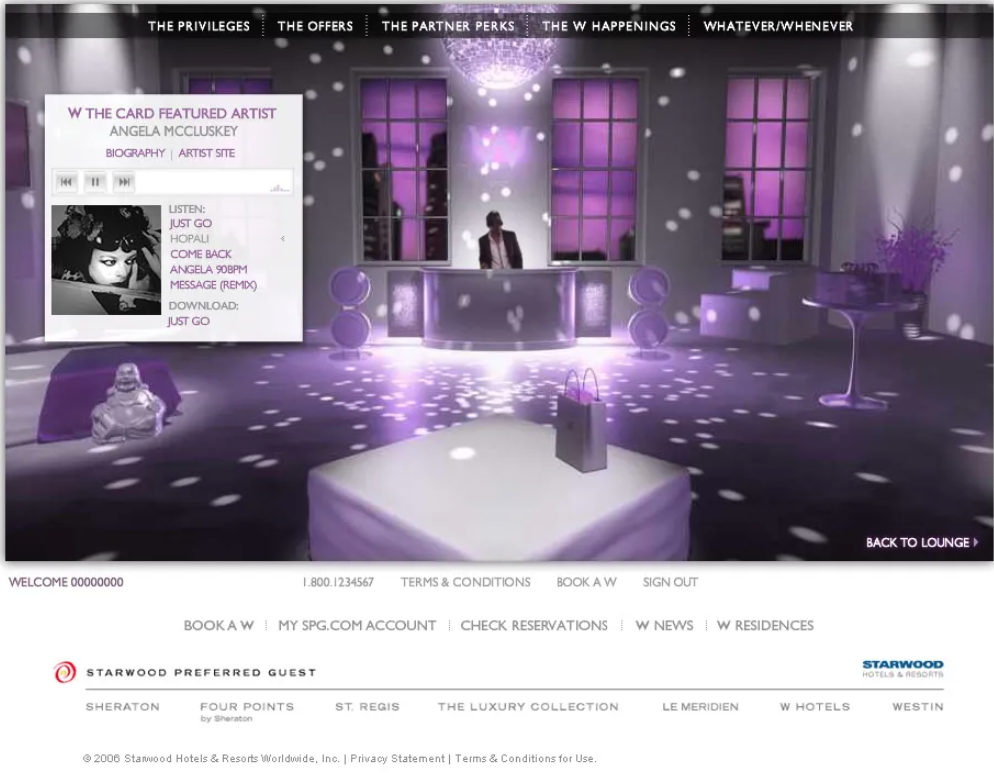994x784 pixels.
Task: Expand the WHATEVER/WHENEVER section
Action: [780, 25]
